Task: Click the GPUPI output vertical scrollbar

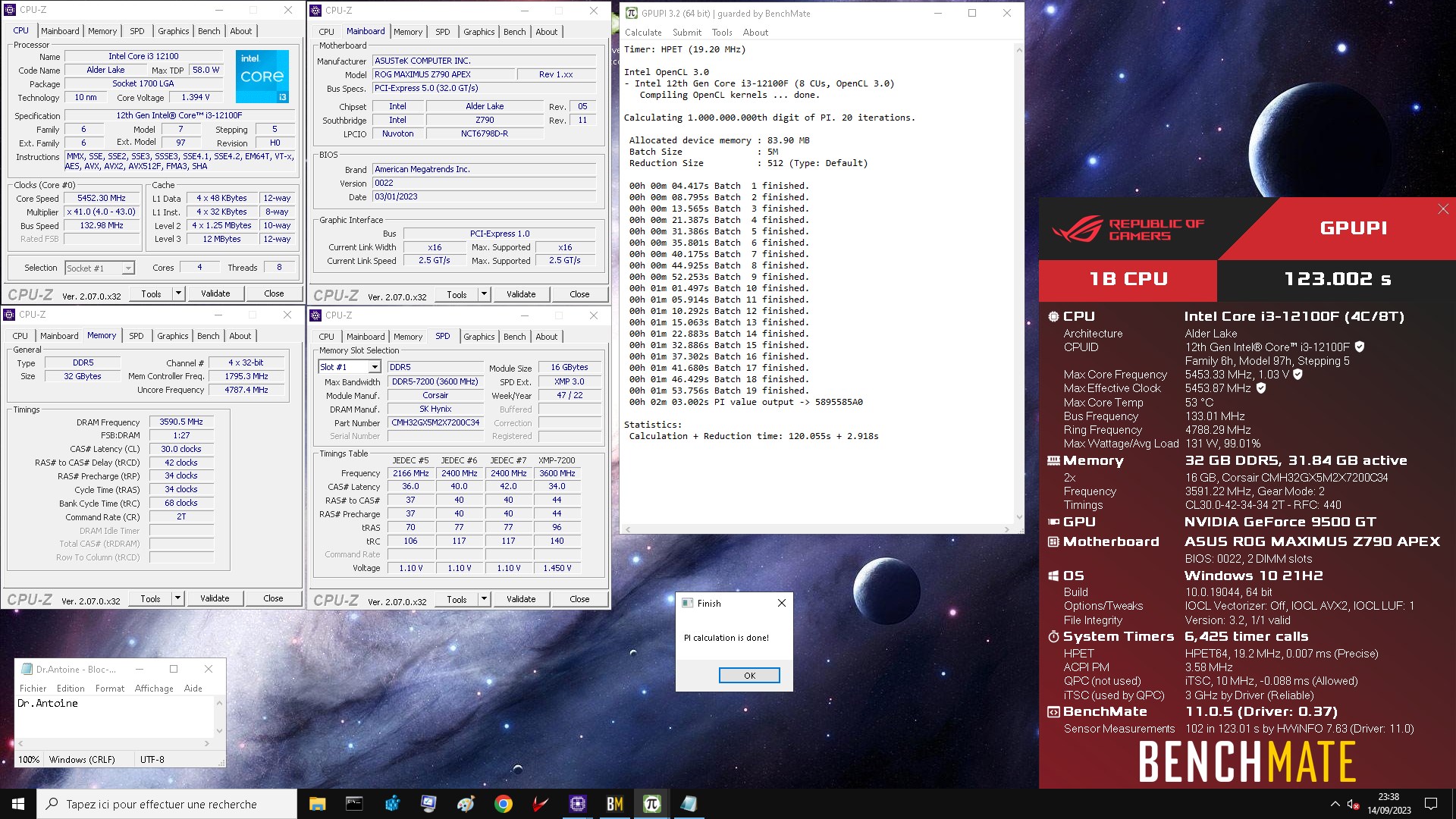Action: pyautogui.click(x=1018, y=284)
